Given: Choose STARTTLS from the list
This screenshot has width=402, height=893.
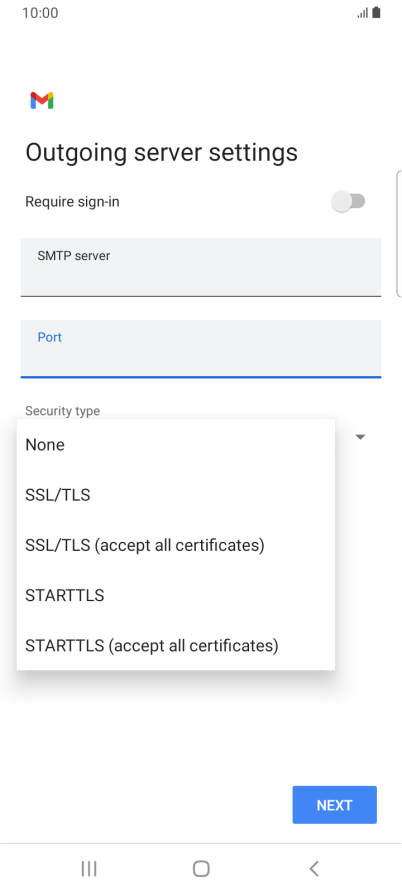Looking at the screenshot, I should (176, 595).
